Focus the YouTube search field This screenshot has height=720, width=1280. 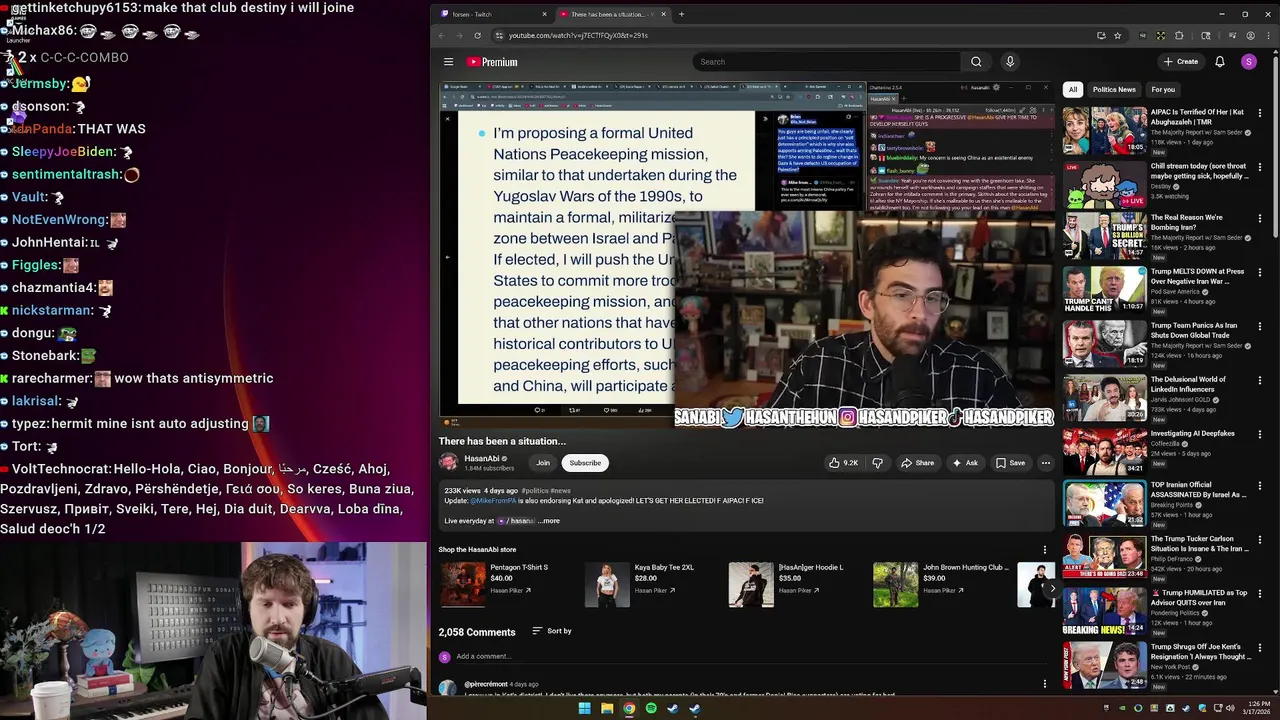click(826, 62)
